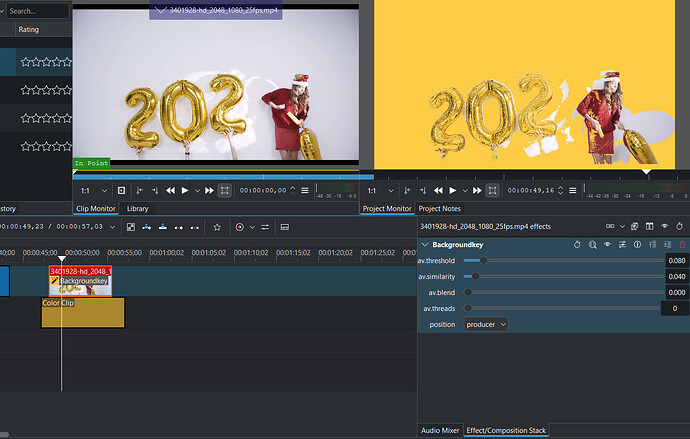The width and height of the screenshot is (690, 439).
Task: Play the timeline in Project Monitor
Action: pos(452,190)
